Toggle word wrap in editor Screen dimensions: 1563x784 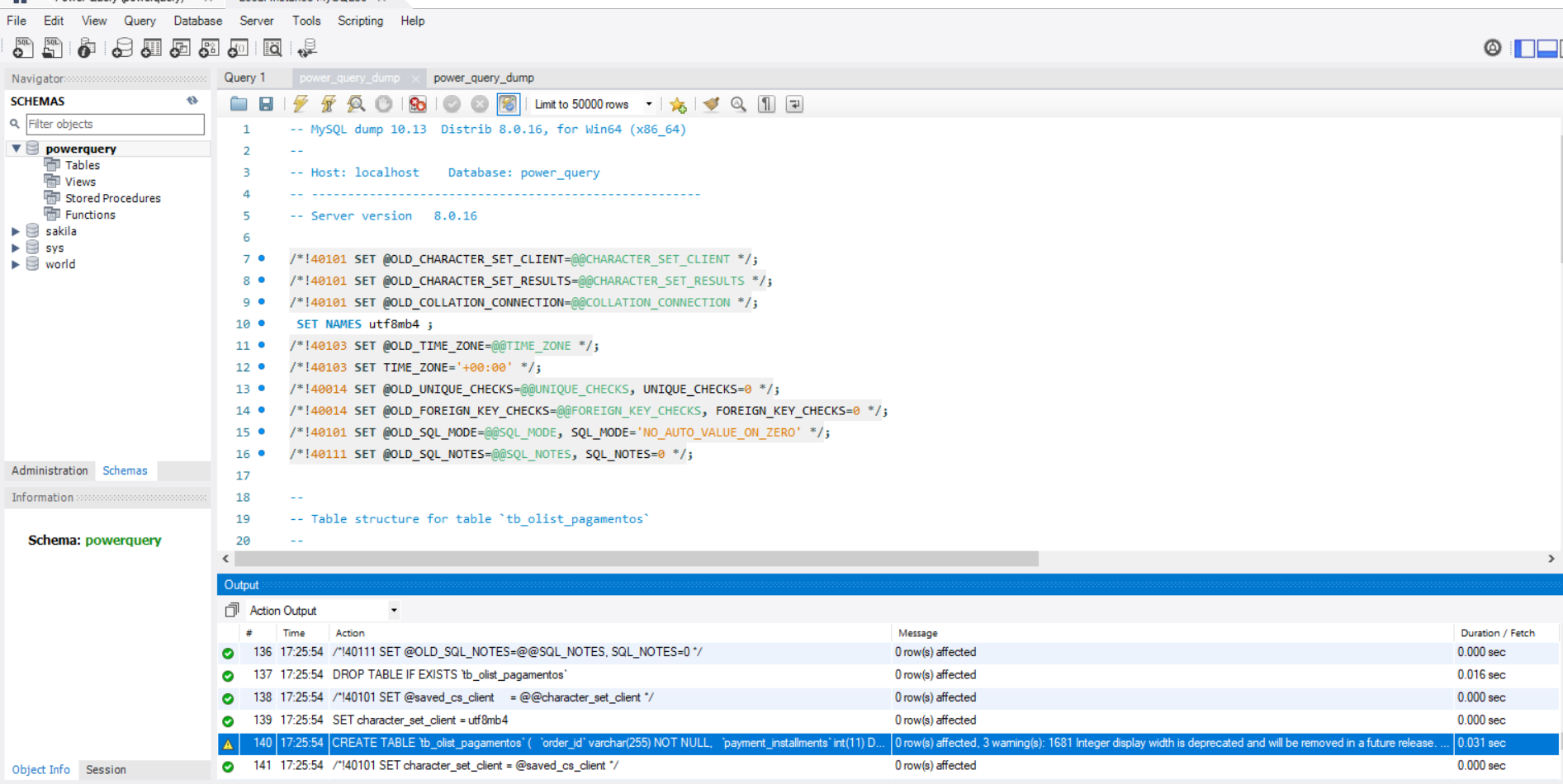tap(794, 104)
